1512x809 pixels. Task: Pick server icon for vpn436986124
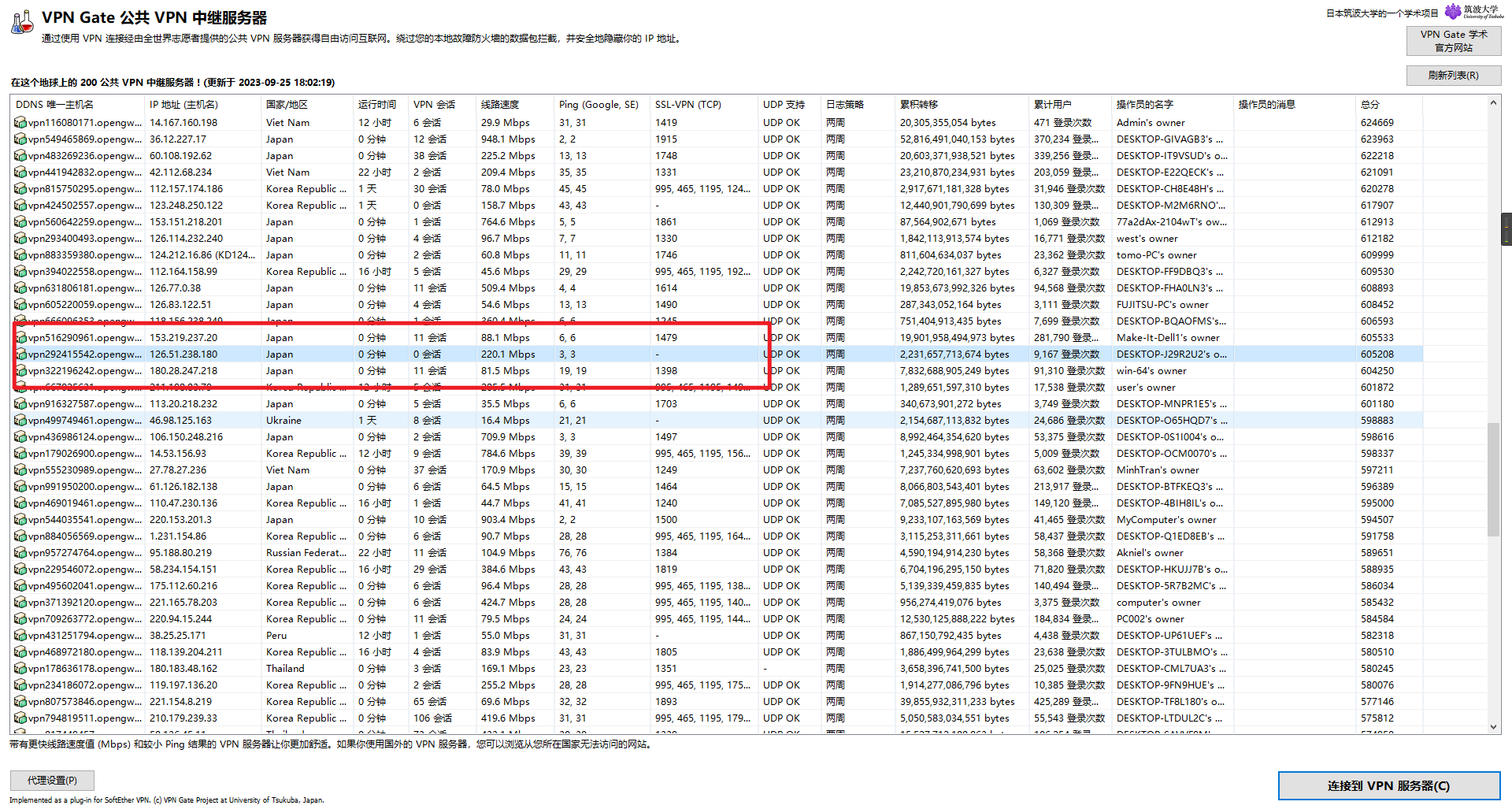20,437
